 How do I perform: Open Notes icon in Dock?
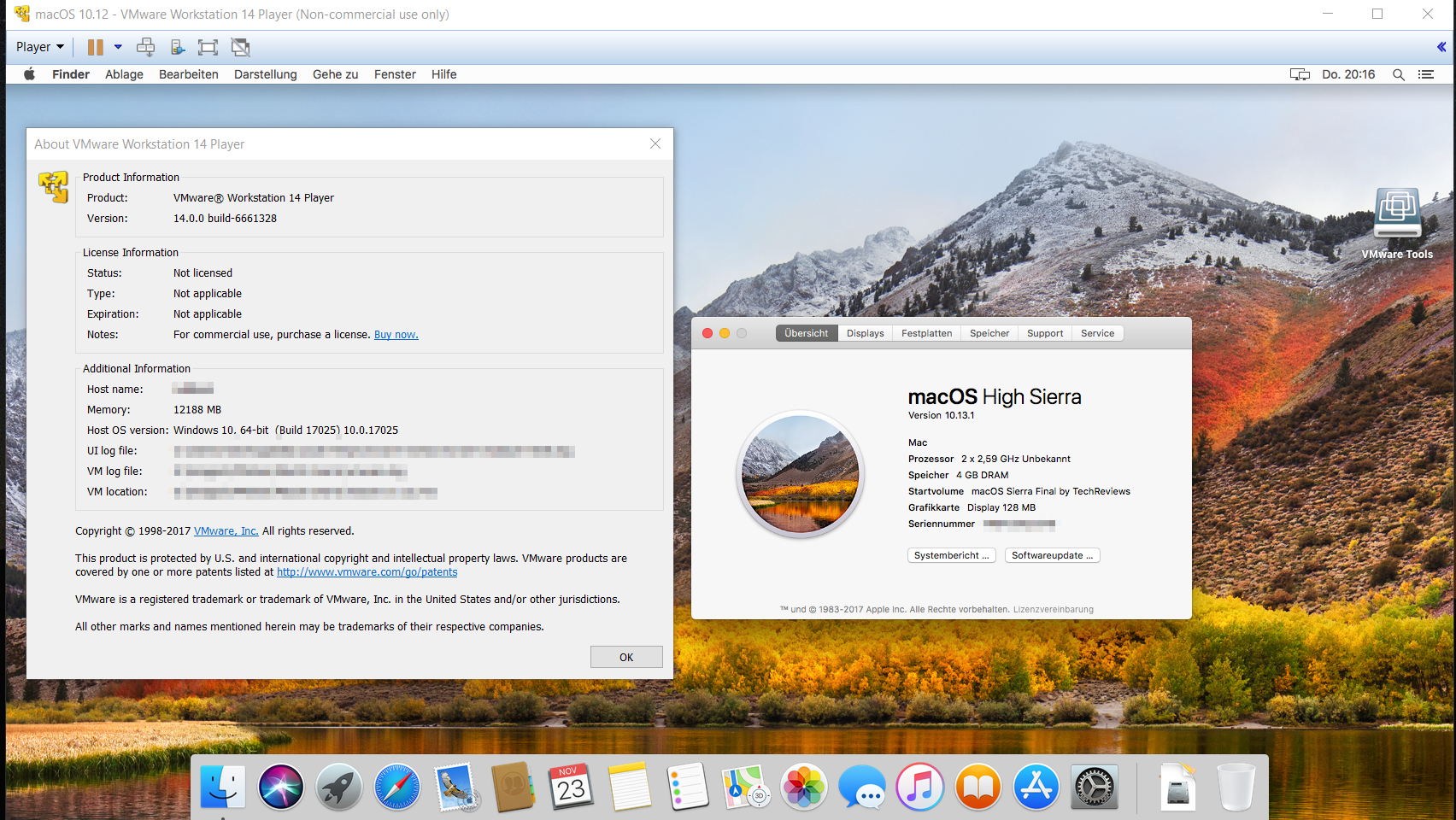click(x=630, y=787)
